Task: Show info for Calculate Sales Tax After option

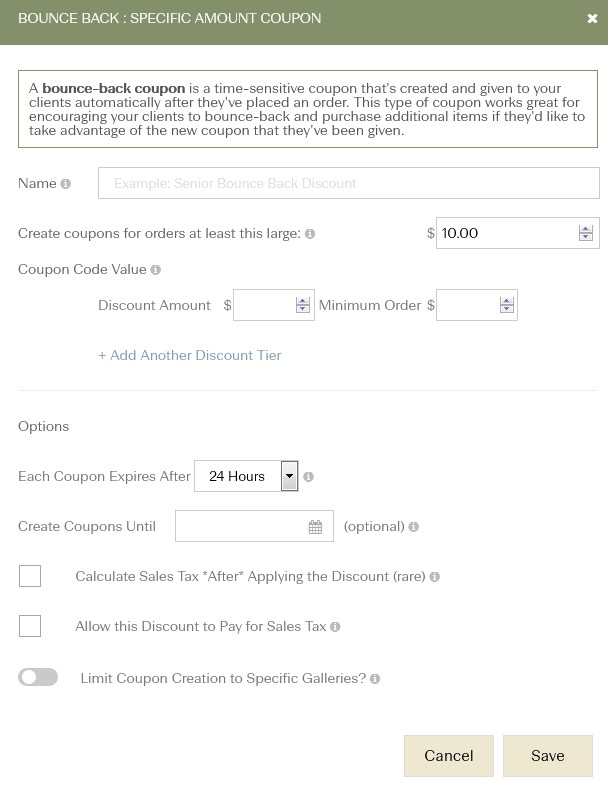Action: click(435, 577)
